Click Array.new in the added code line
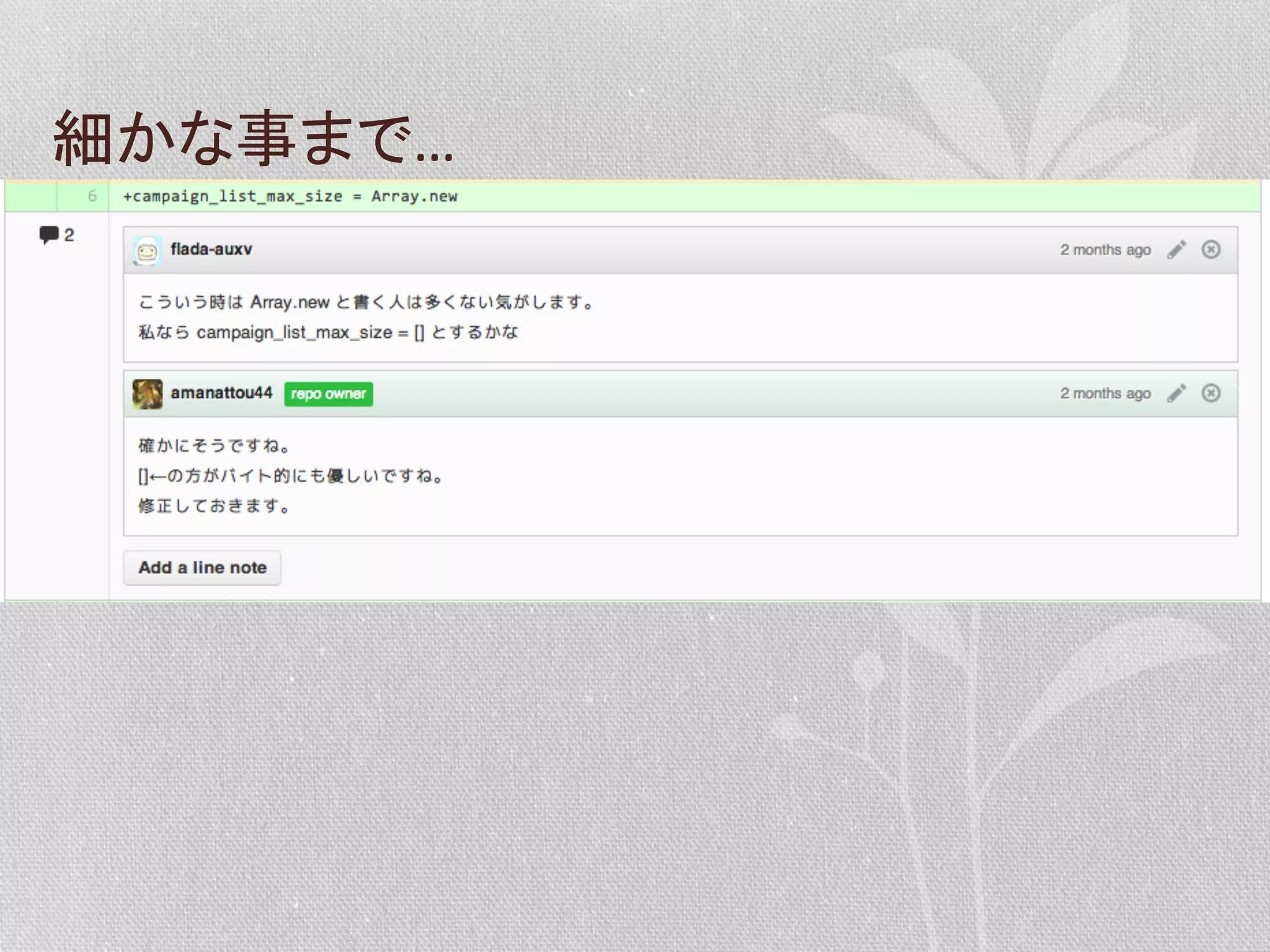The image size is (1270, 952). (414, 196)
